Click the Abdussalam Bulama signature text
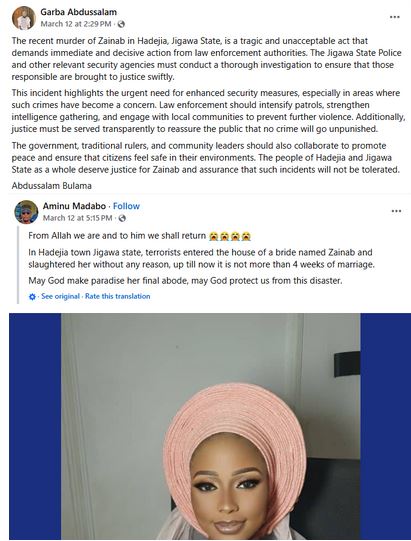This screenshot has height=541, width=411. tap(52, 186)
